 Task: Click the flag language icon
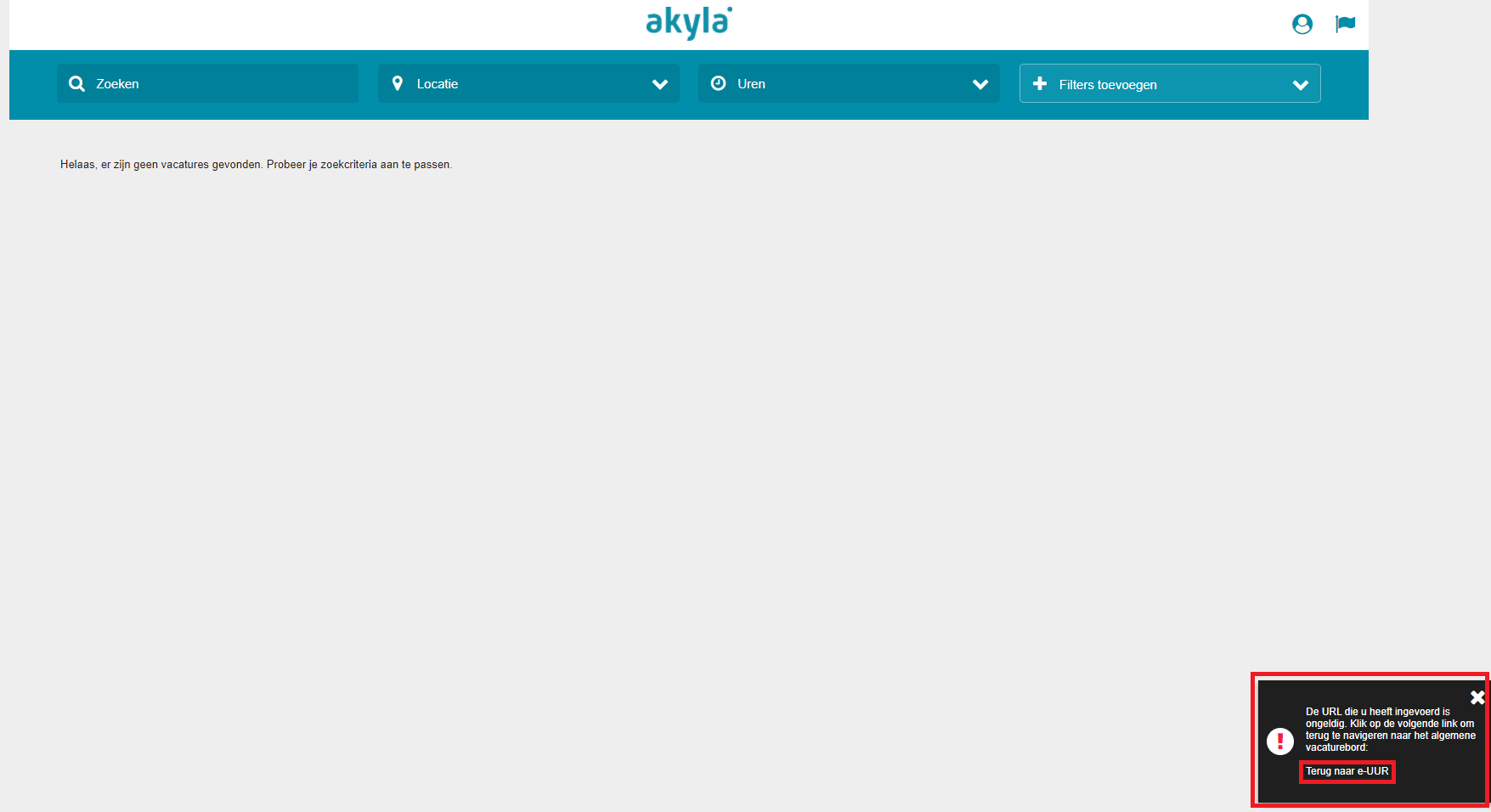1345,24
